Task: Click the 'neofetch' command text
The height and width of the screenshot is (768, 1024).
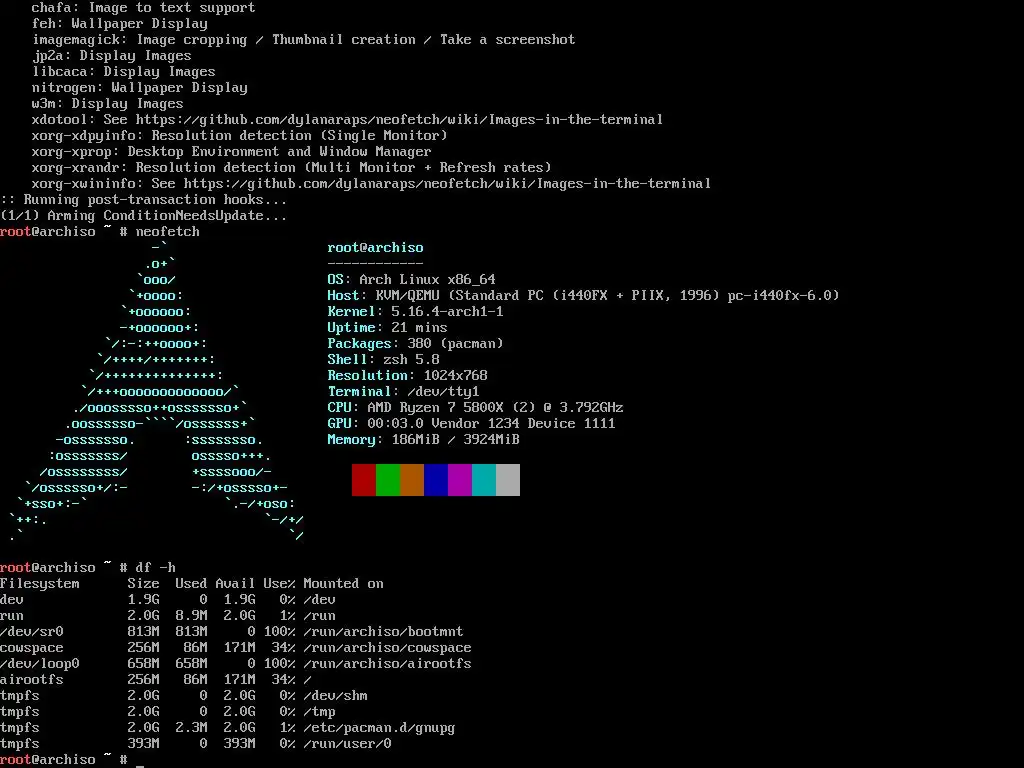Action: point(168,232)
